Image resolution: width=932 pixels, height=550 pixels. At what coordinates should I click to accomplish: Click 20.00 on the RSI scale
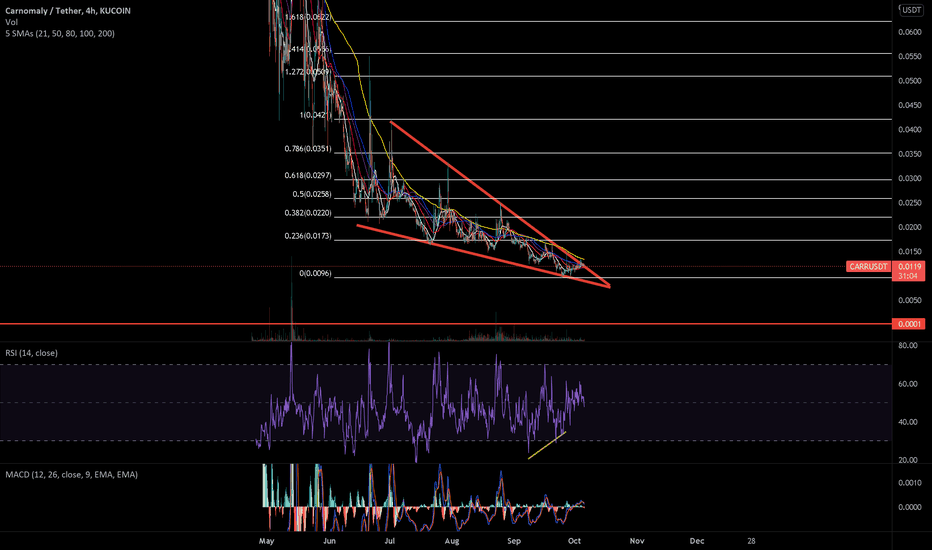tap(908, 460)
